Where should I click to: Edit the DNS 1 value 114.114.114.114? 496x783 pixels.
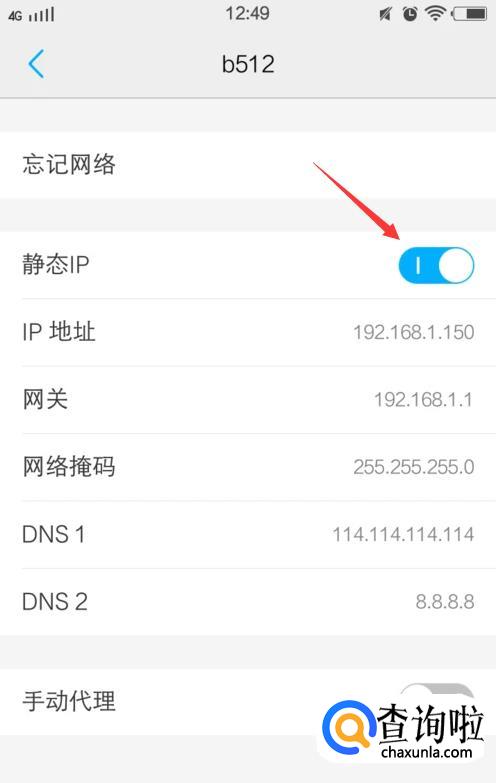[403, 535]
